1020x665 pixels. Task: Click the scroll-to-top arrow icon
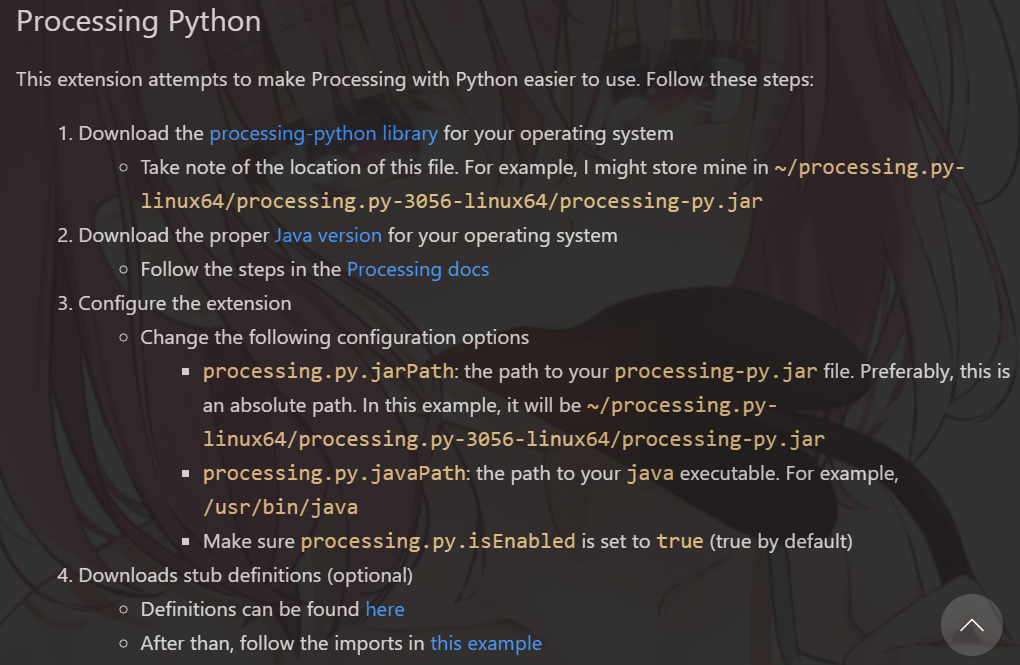(971, 625)
